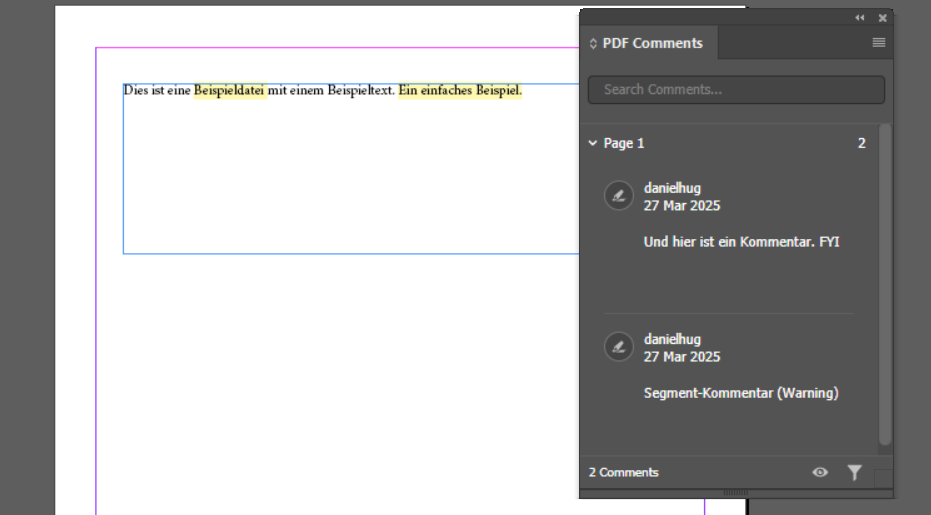Viewport: 931px width, 515px height.
Task: Collapse the PDF Comments panel to icons
Action: coord(859,18)
